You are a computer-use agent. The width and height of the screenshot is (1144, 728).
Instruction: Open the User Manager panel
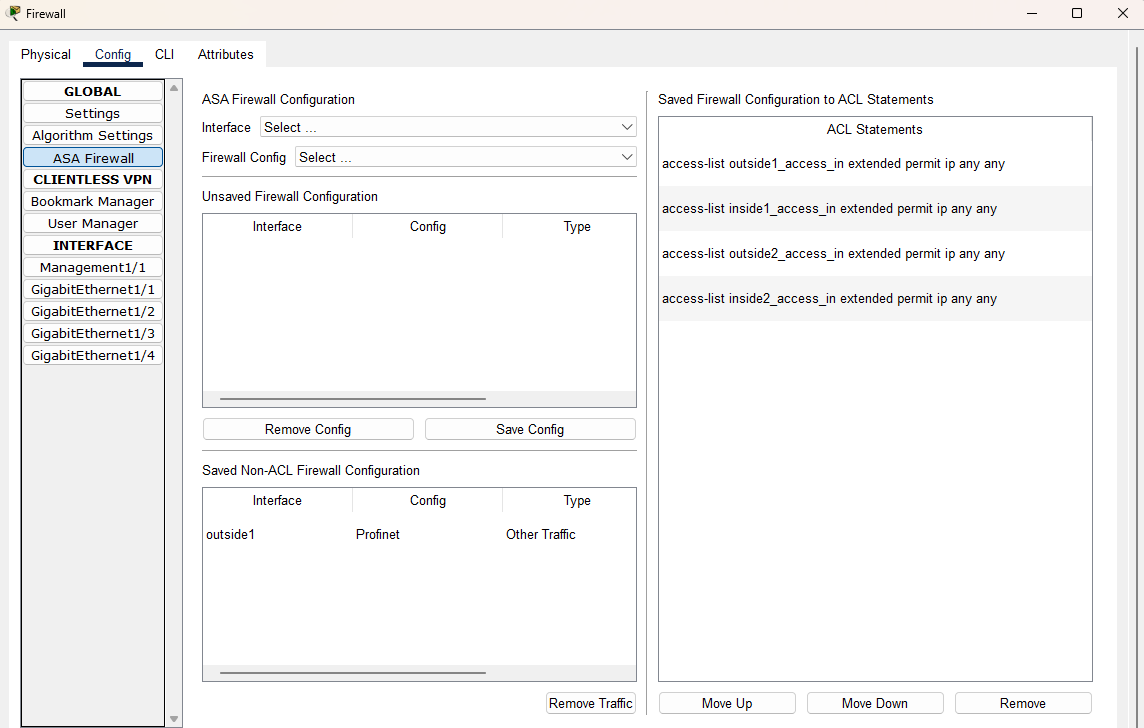click(x=92, y=223)
